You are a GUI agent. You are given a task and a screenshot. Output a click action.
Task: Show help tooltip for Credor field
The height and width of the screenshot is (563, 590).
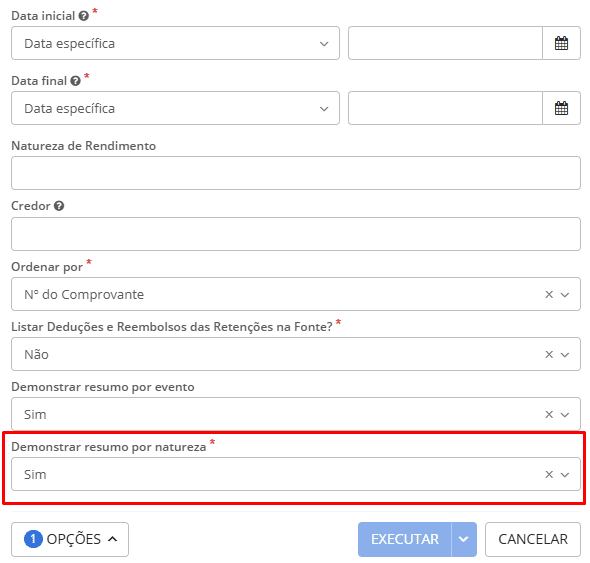(59, 206)
